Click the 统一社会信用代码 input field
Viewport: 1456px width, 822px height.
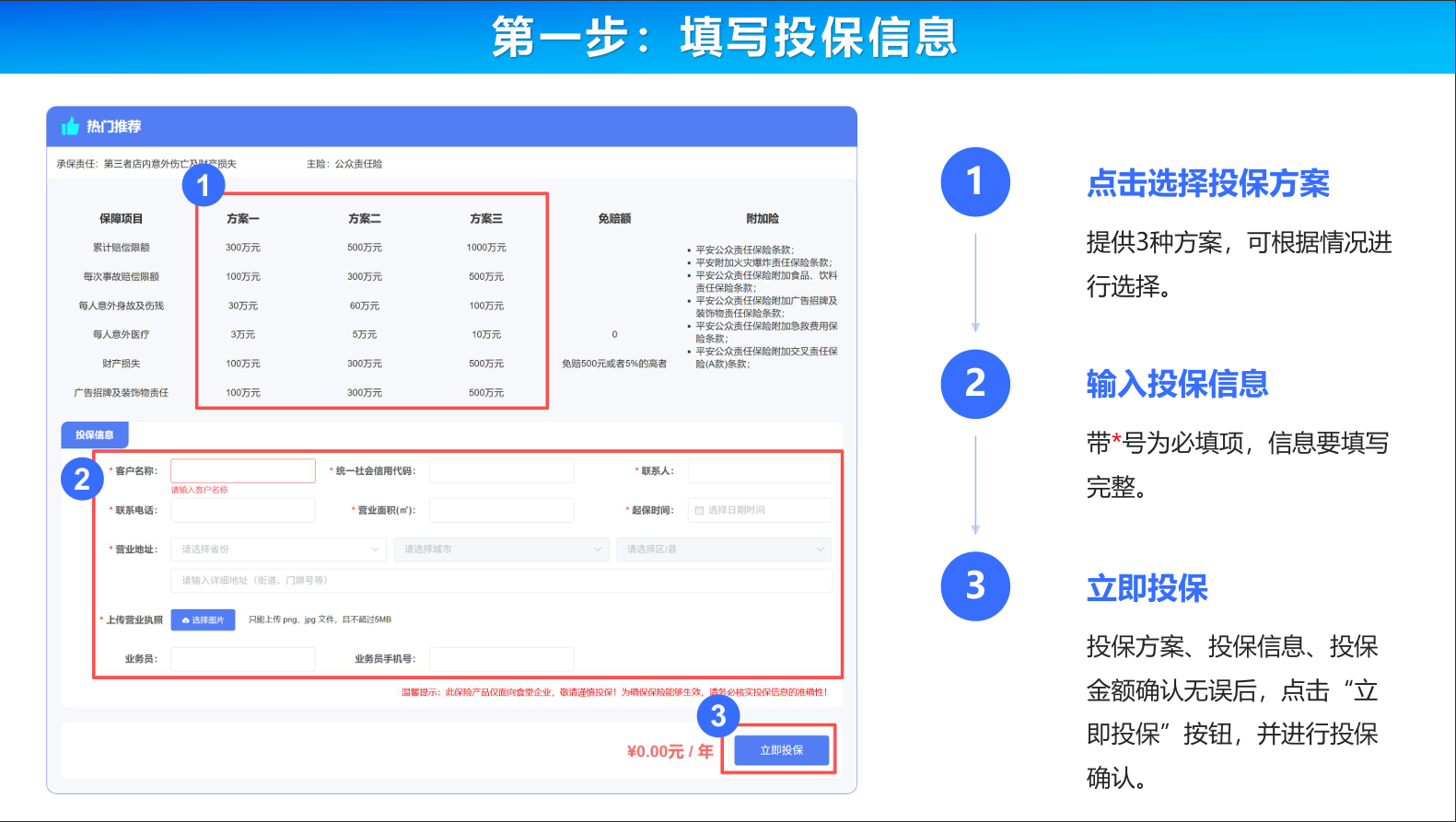click(501, 471)
